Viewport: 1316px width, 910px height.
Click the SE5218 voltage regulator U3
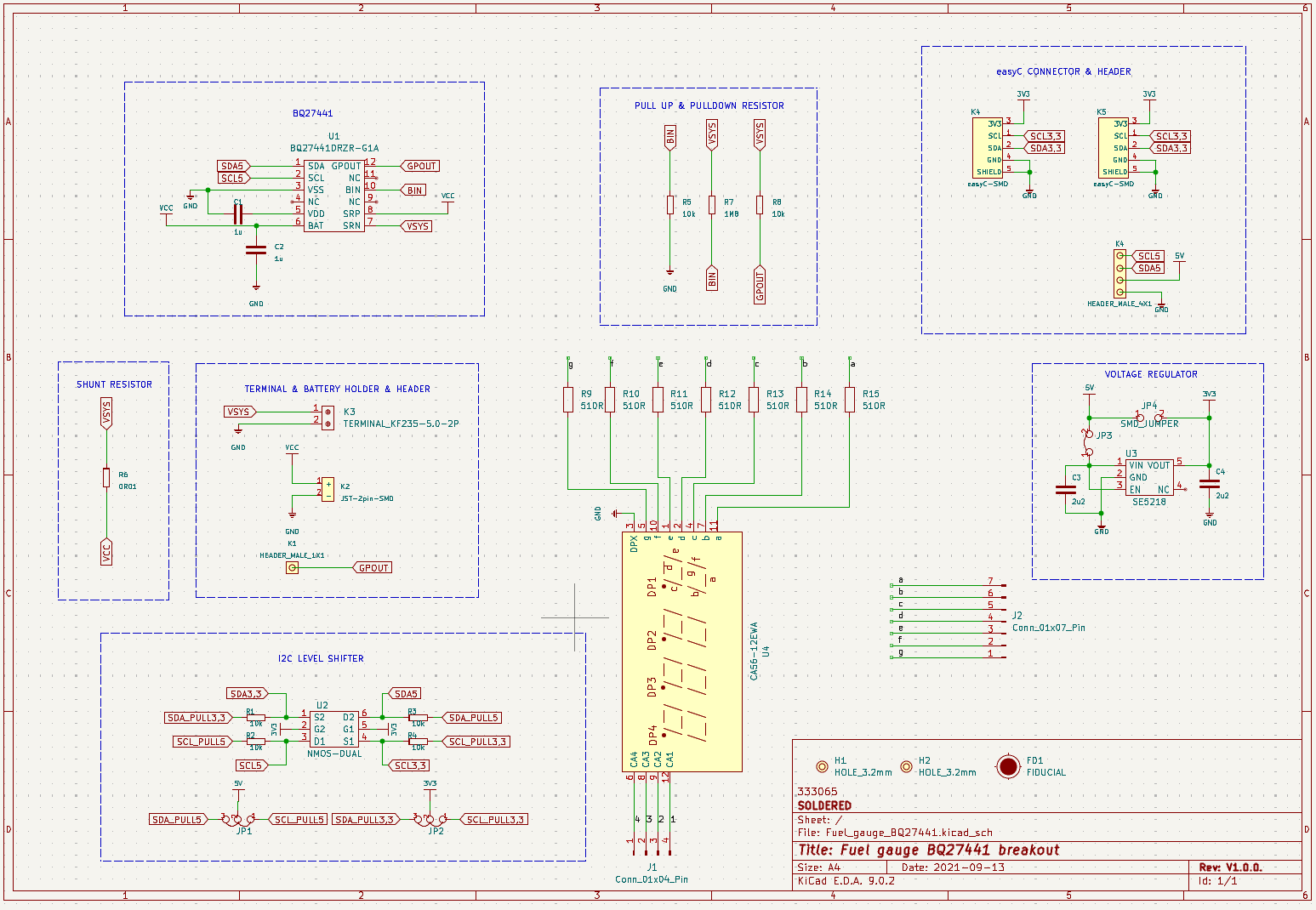click(1148, 477)
